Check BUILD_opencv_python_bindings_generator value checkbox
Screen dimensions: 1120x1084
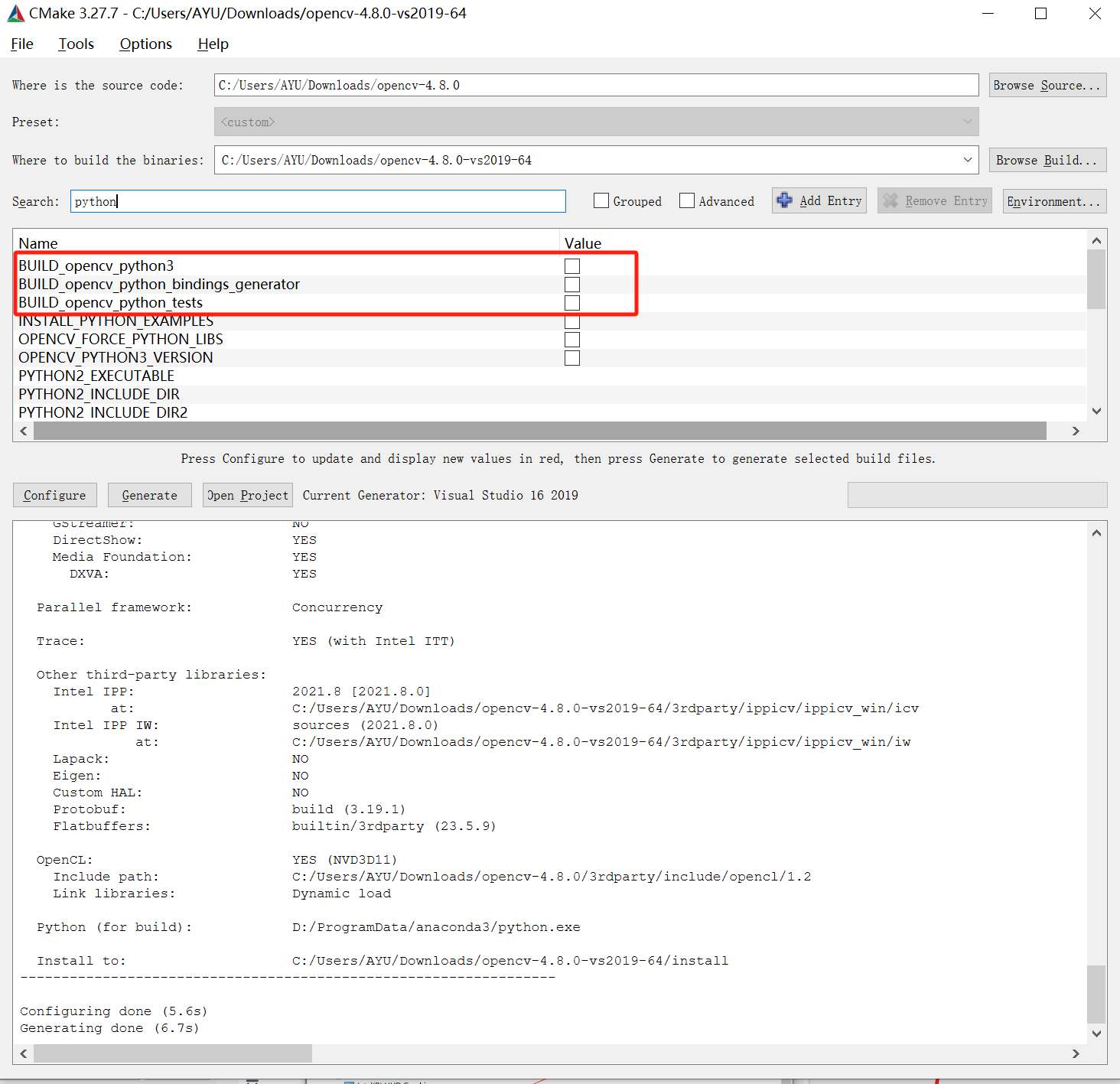(572, 285)
